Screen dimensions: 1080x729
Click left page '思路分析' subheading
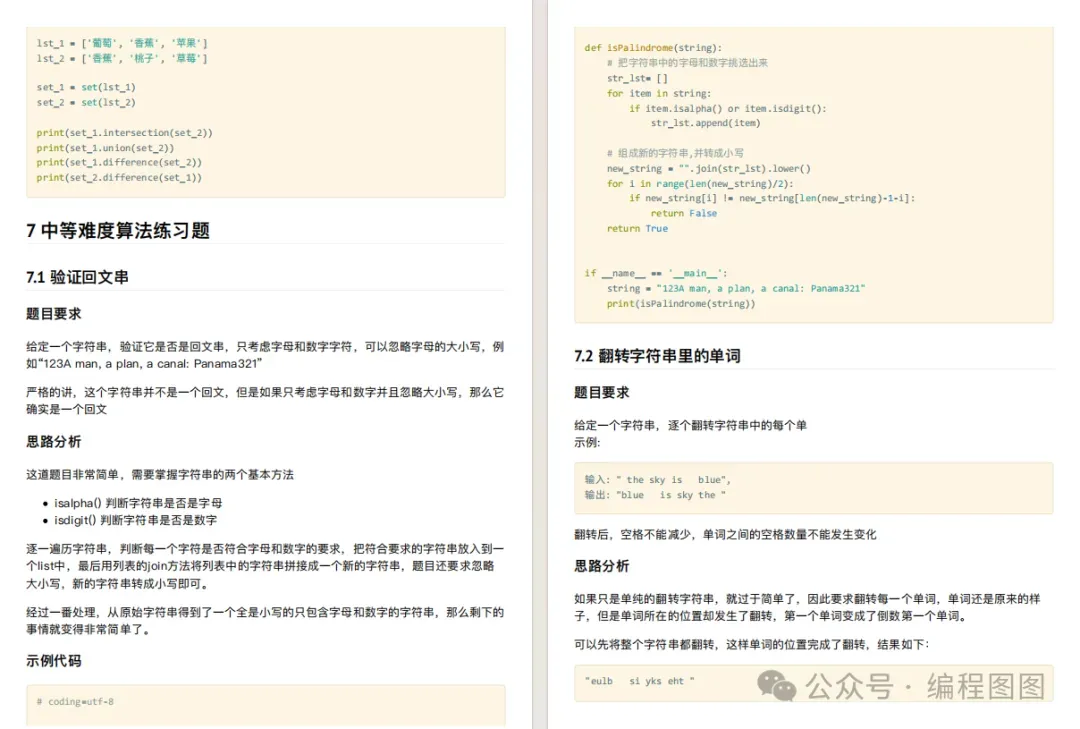[x=54, y=442]
